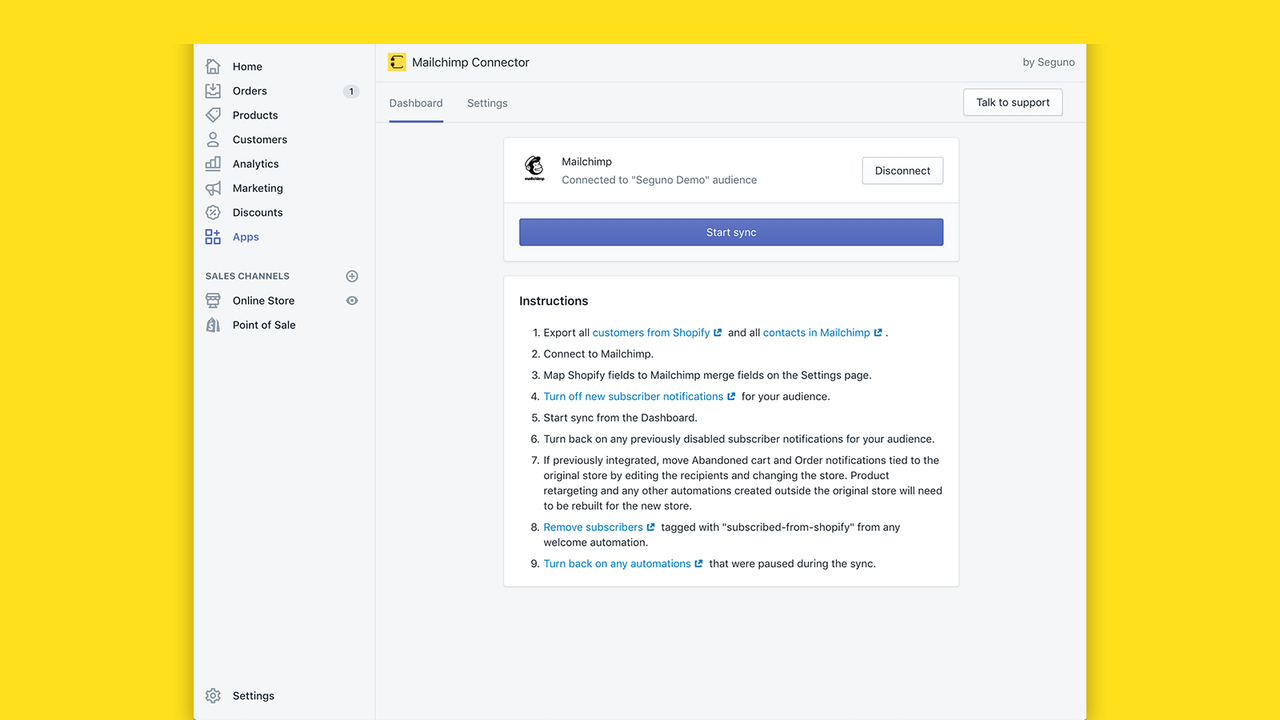Click the Point of Sale bag icon
1280x720 pixels.
tap(213, 325)
